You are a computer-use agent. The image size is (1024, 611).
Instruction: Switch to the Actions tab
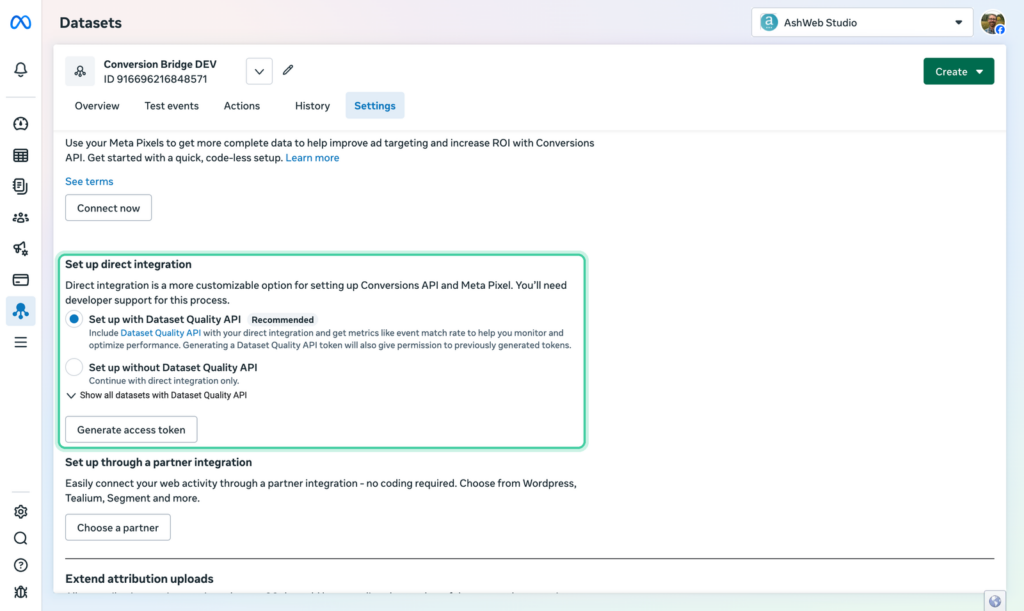[x=242, y=106]
